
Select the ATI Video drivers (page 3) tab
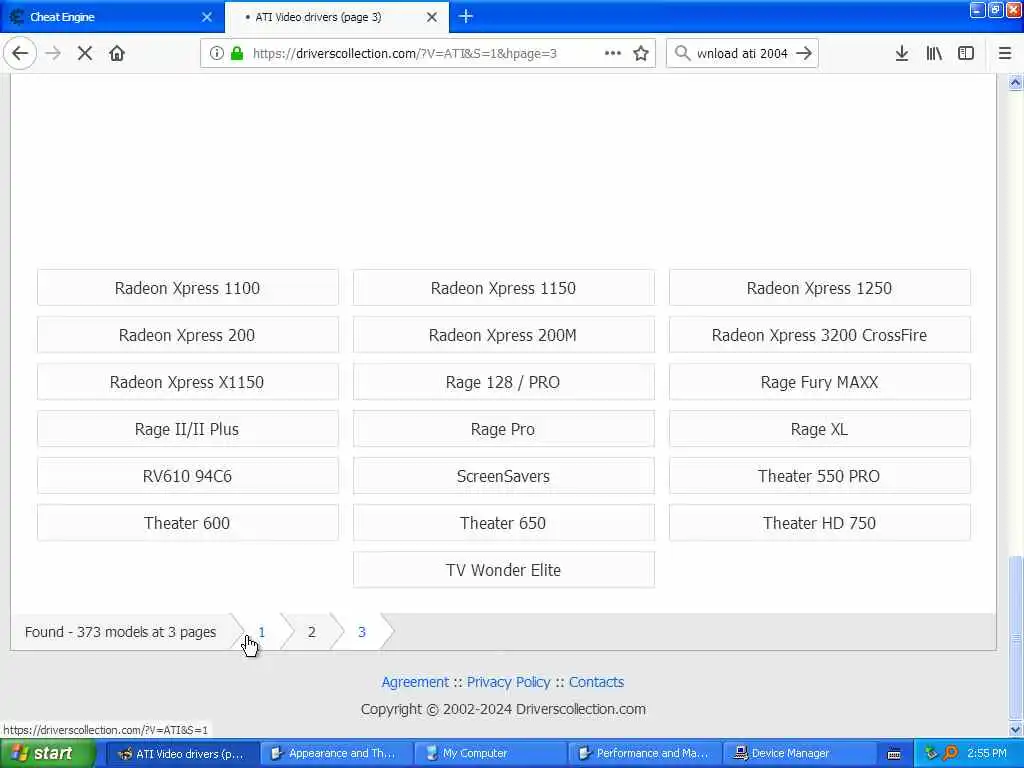point(337,17)
